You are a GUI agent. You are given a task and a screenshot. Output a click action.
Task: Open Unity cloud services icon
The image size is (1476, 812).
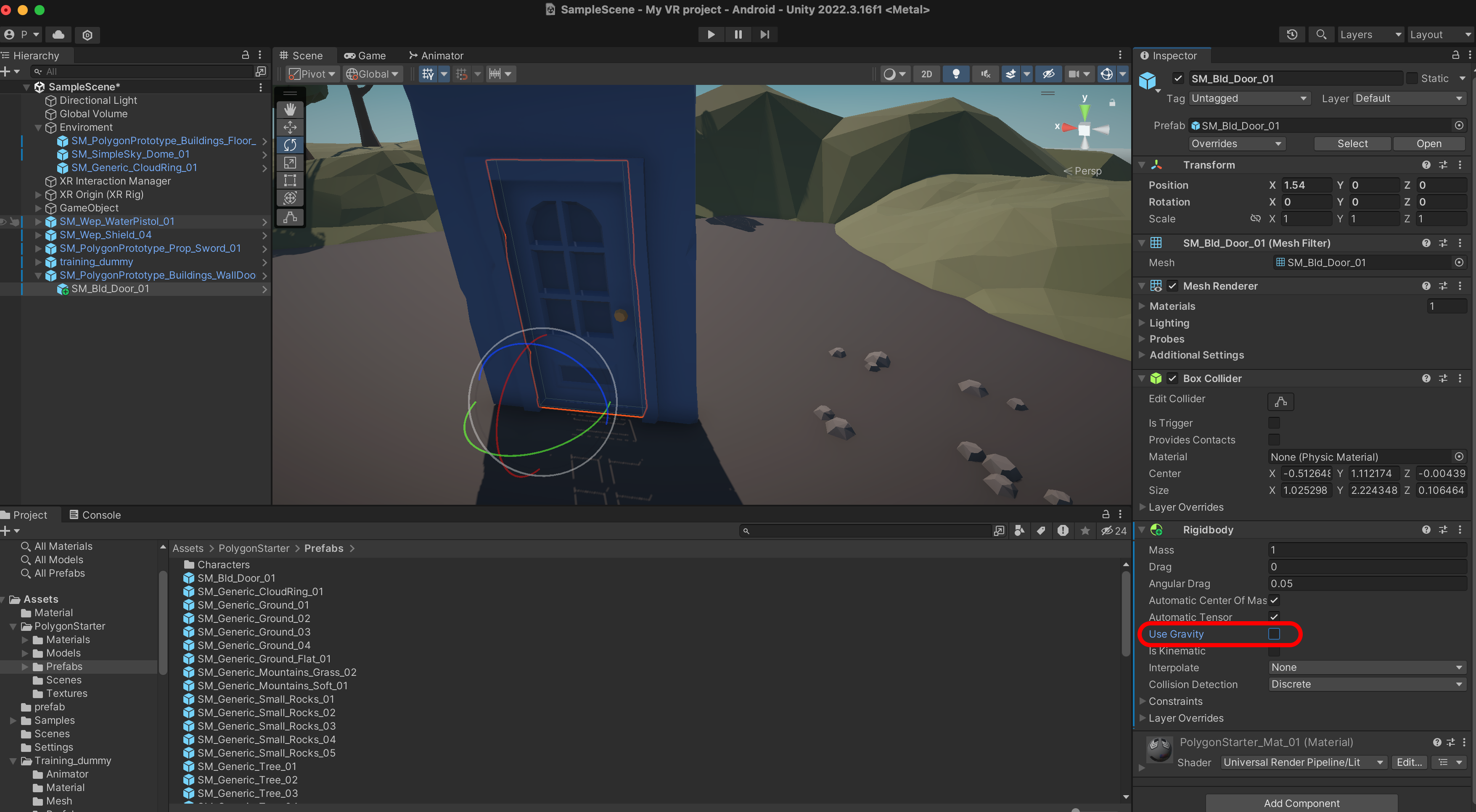point(58,34)
